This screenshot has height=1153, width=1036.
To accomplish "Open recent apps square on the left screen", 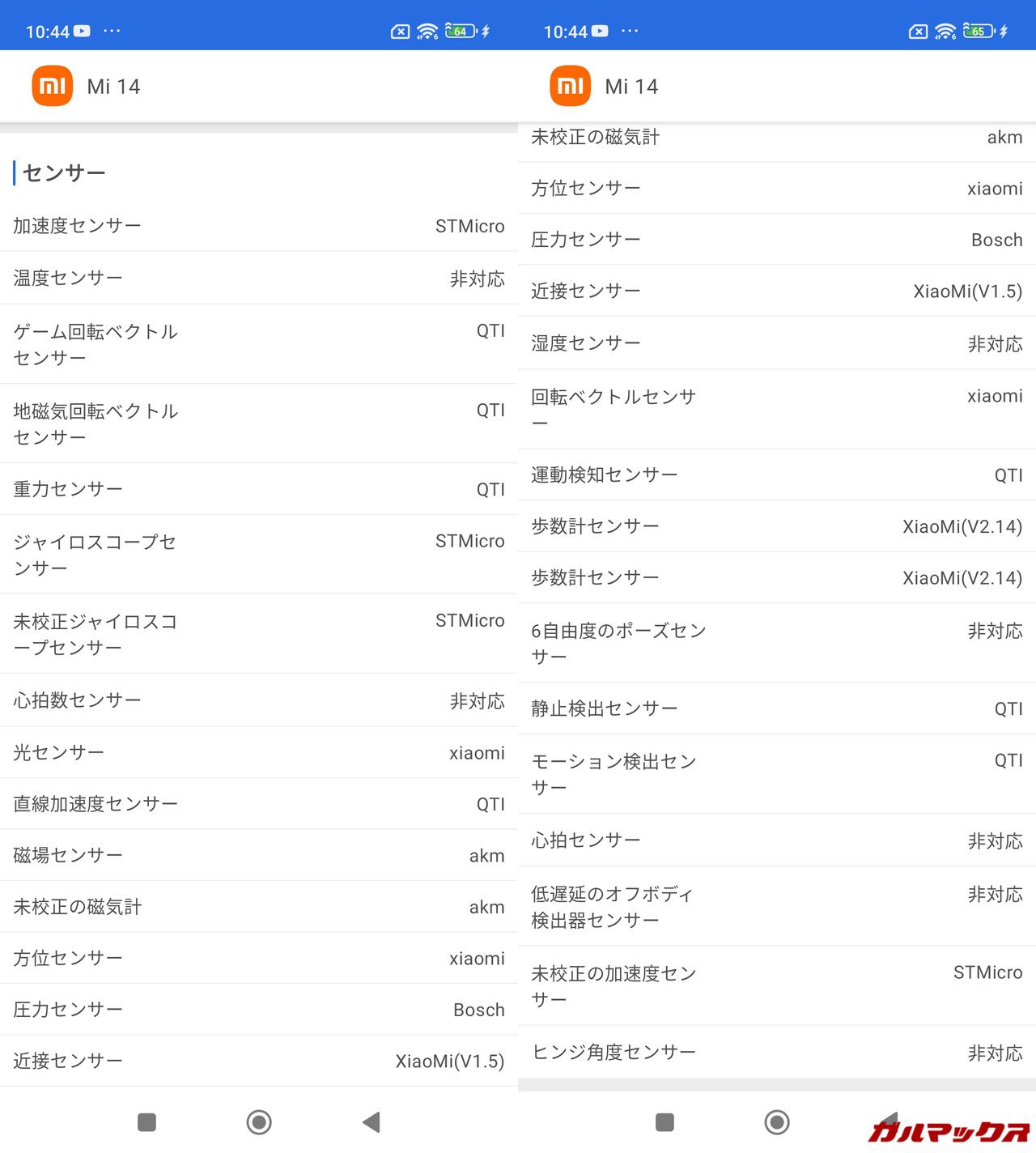I will pyautogui.click(x=146, y=1122).
